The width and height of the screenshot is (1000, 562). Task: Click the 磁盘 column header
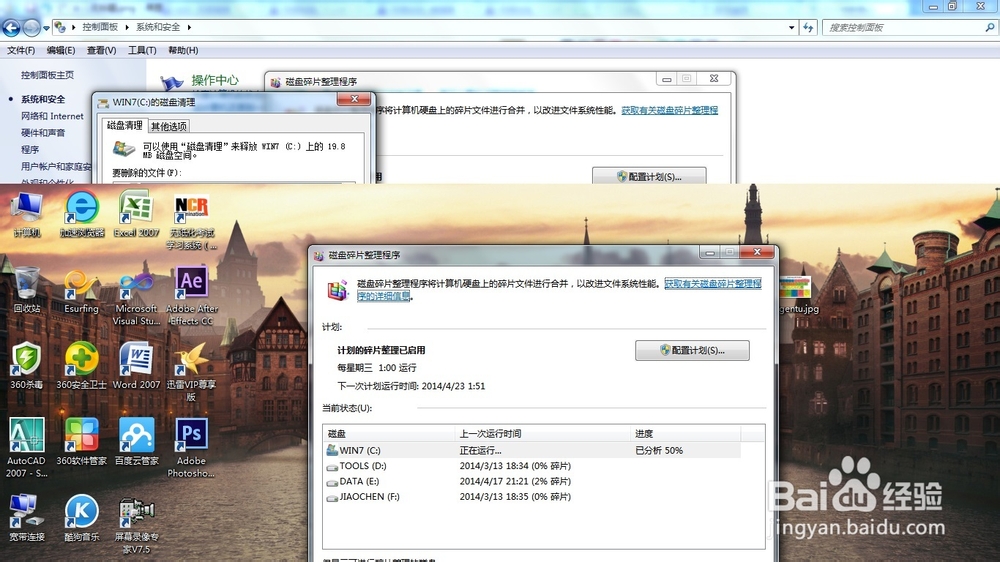pos(389,434)
